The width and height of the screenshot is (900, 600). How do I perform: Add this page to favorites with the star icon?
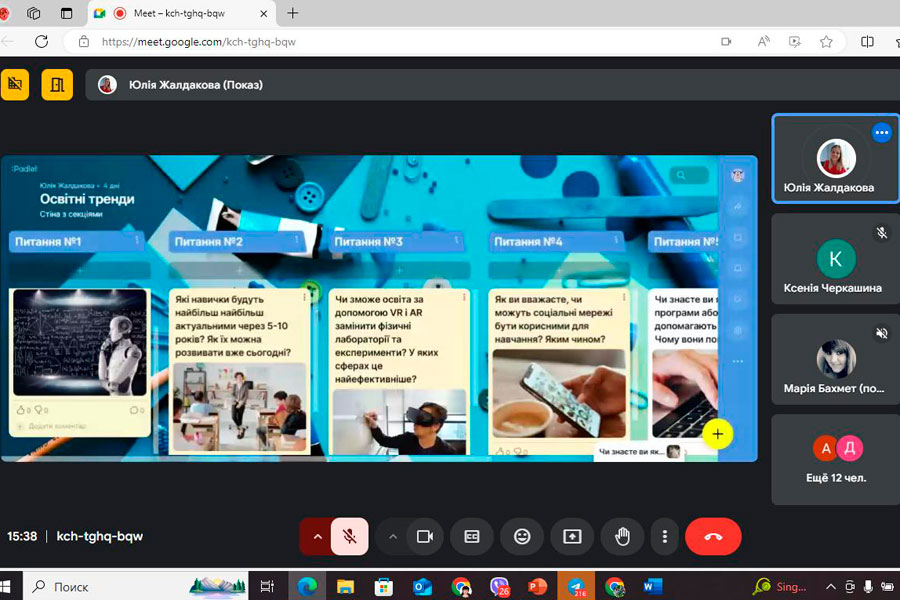pyautogui.click(x=826, y=42)
